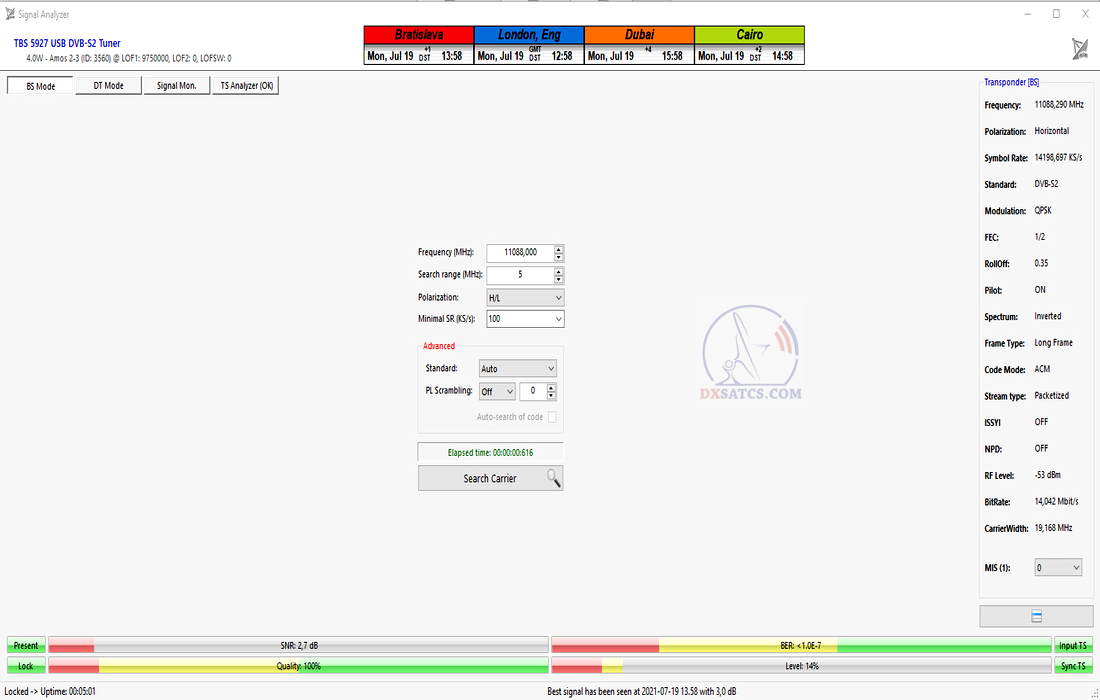The width and height of the screenshot is (1100, 700).
Task: Click the green Present status indicator
Action: pyautogui.click(x=26, y=646)
